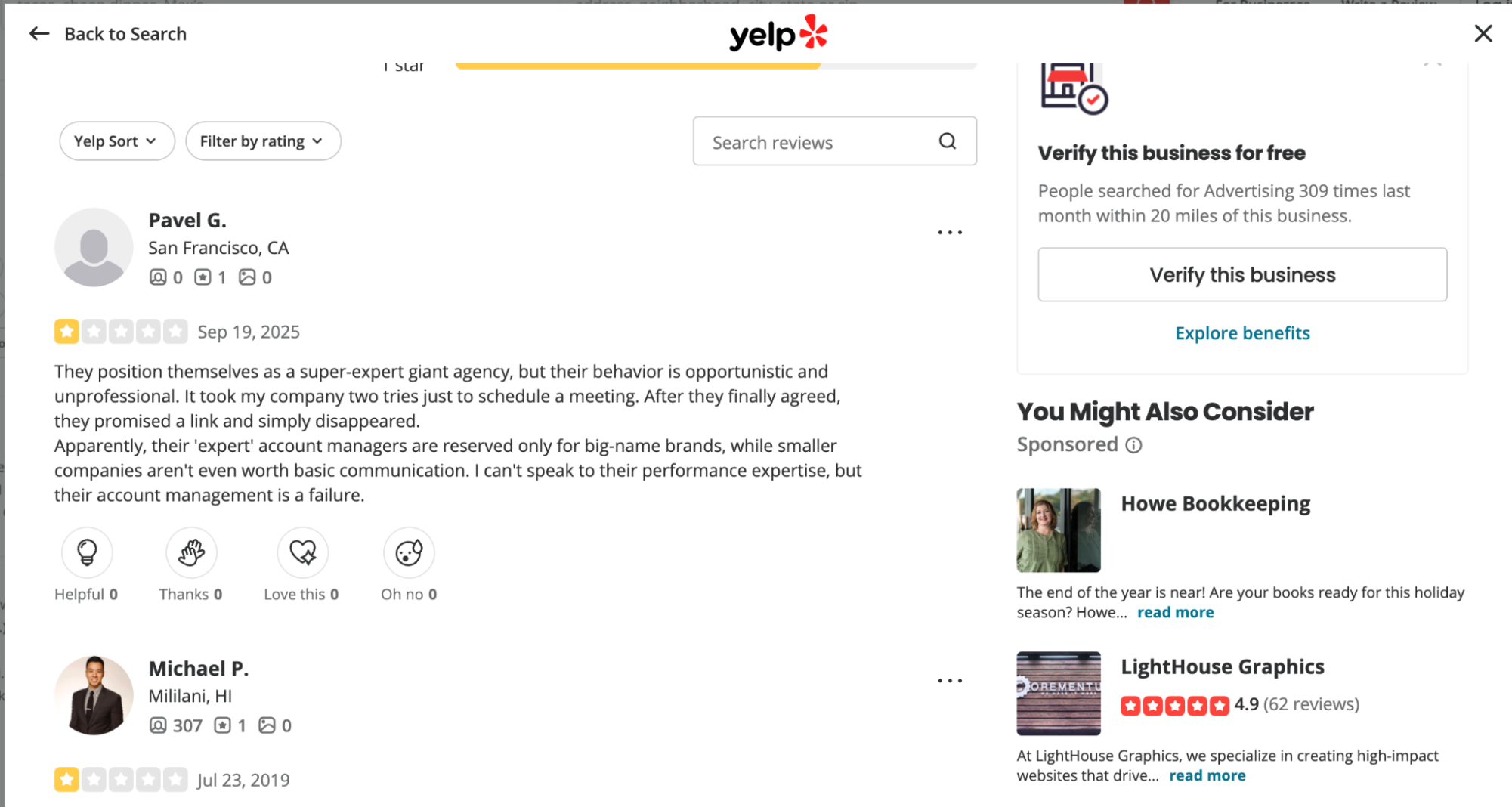Click the Thanks hand reaction icon
Image resolution: width=1512 pixels, height=807 pixels.
[191, 552]
